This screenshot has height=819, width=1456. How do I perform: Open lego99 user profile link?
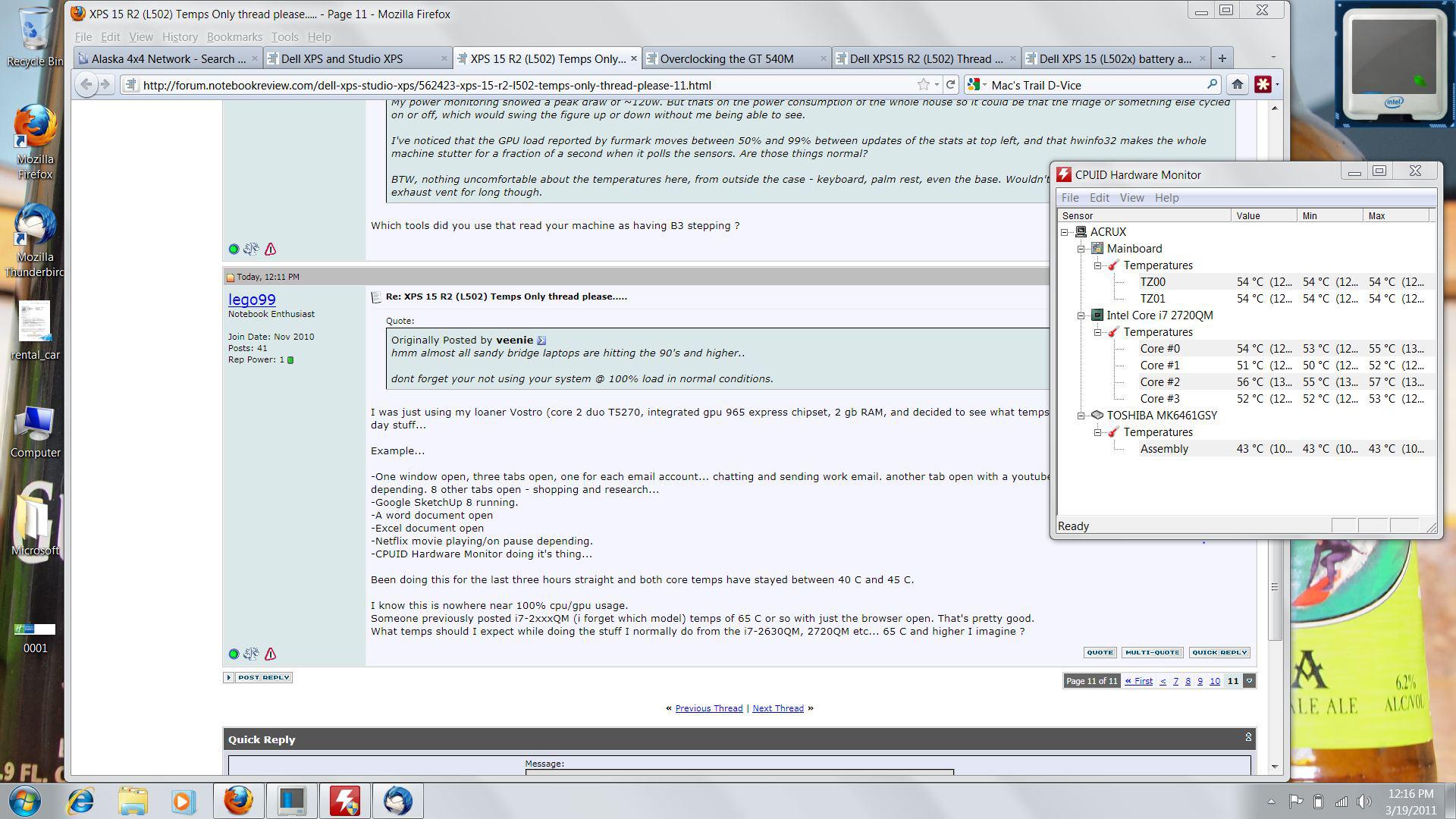pos(252,300)
